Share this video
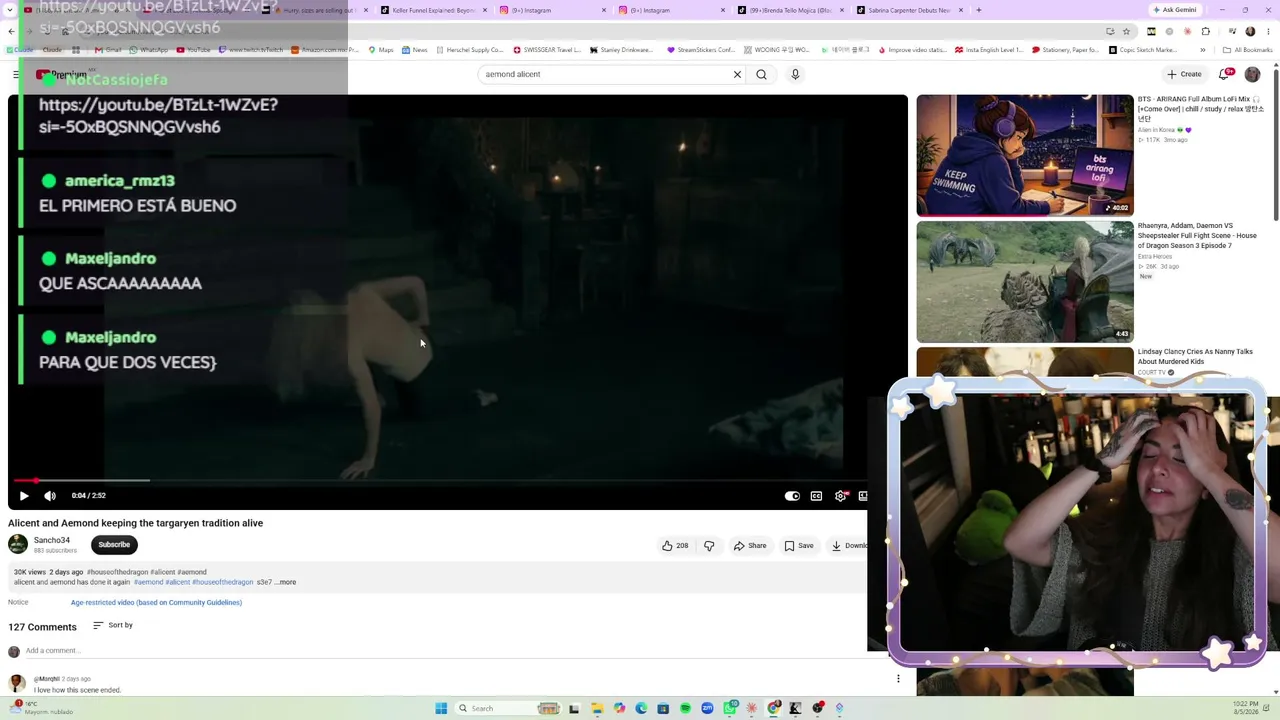The image size is (1280, 720). coord(750,546)
